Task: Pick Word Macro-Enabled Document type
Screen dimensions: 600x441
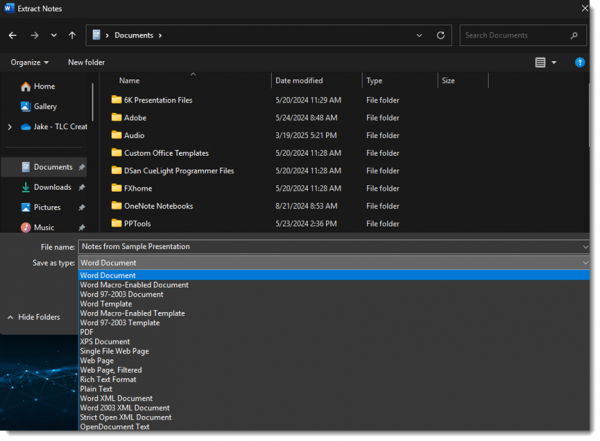Action: click(134, 285)
